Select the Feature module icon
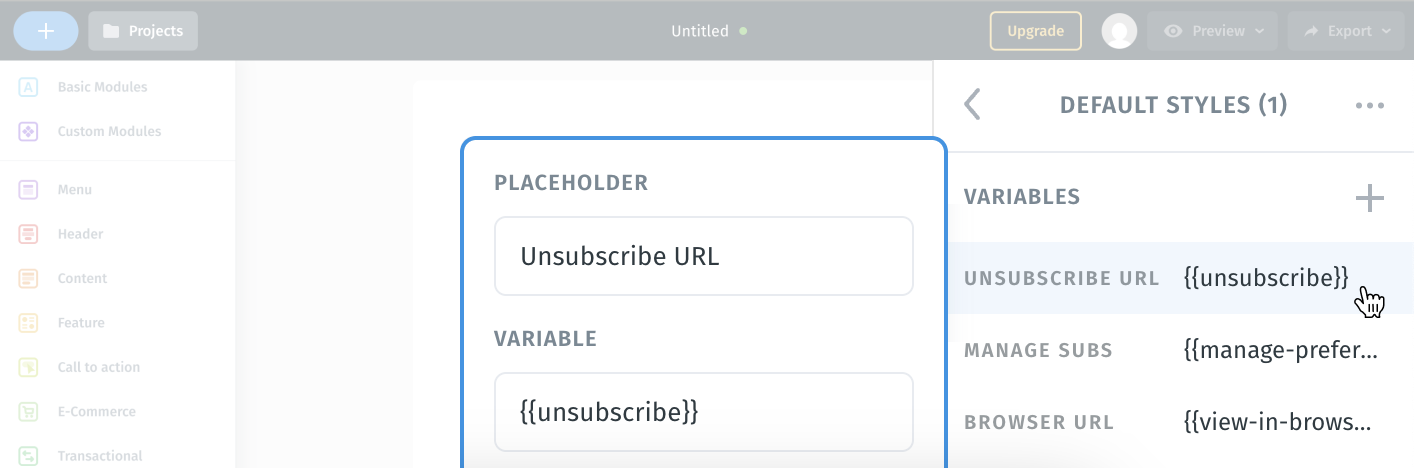This screenshot has height=468, width=1414. point(28,323)
